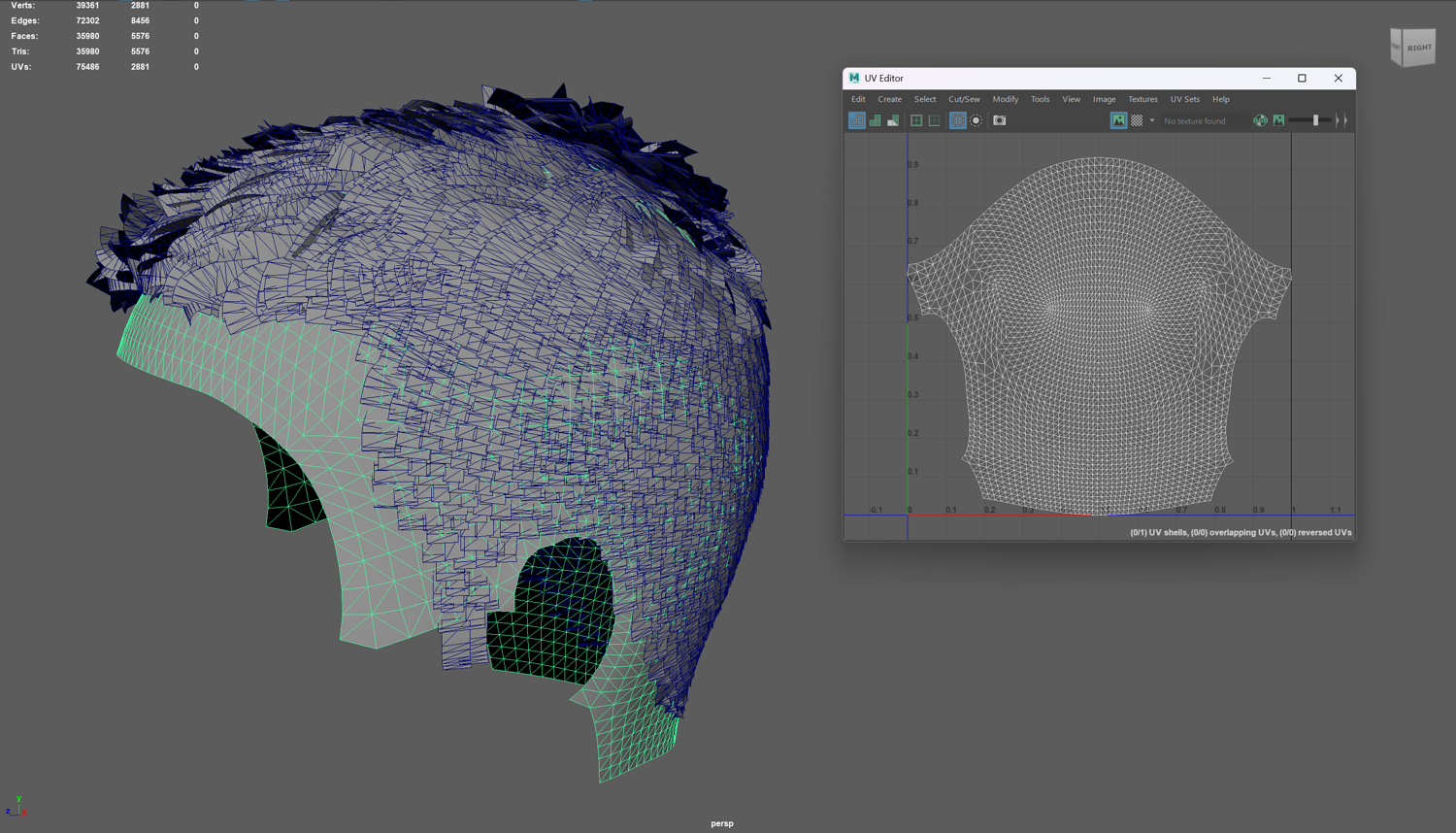
Task: Open the Cut/Sew menu
Action: [x=964, y=99]
